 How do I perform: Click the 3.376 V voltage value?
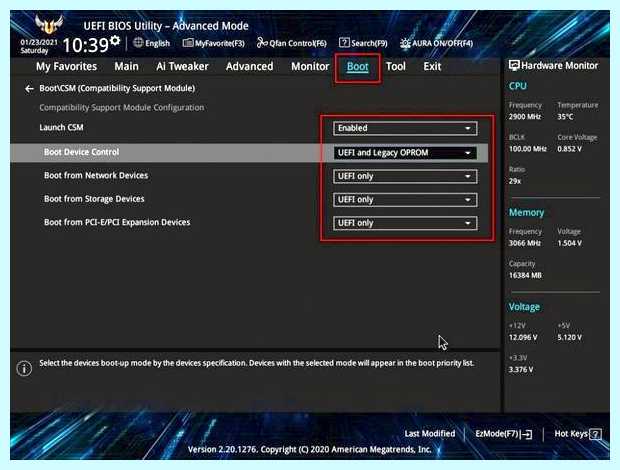521,370
